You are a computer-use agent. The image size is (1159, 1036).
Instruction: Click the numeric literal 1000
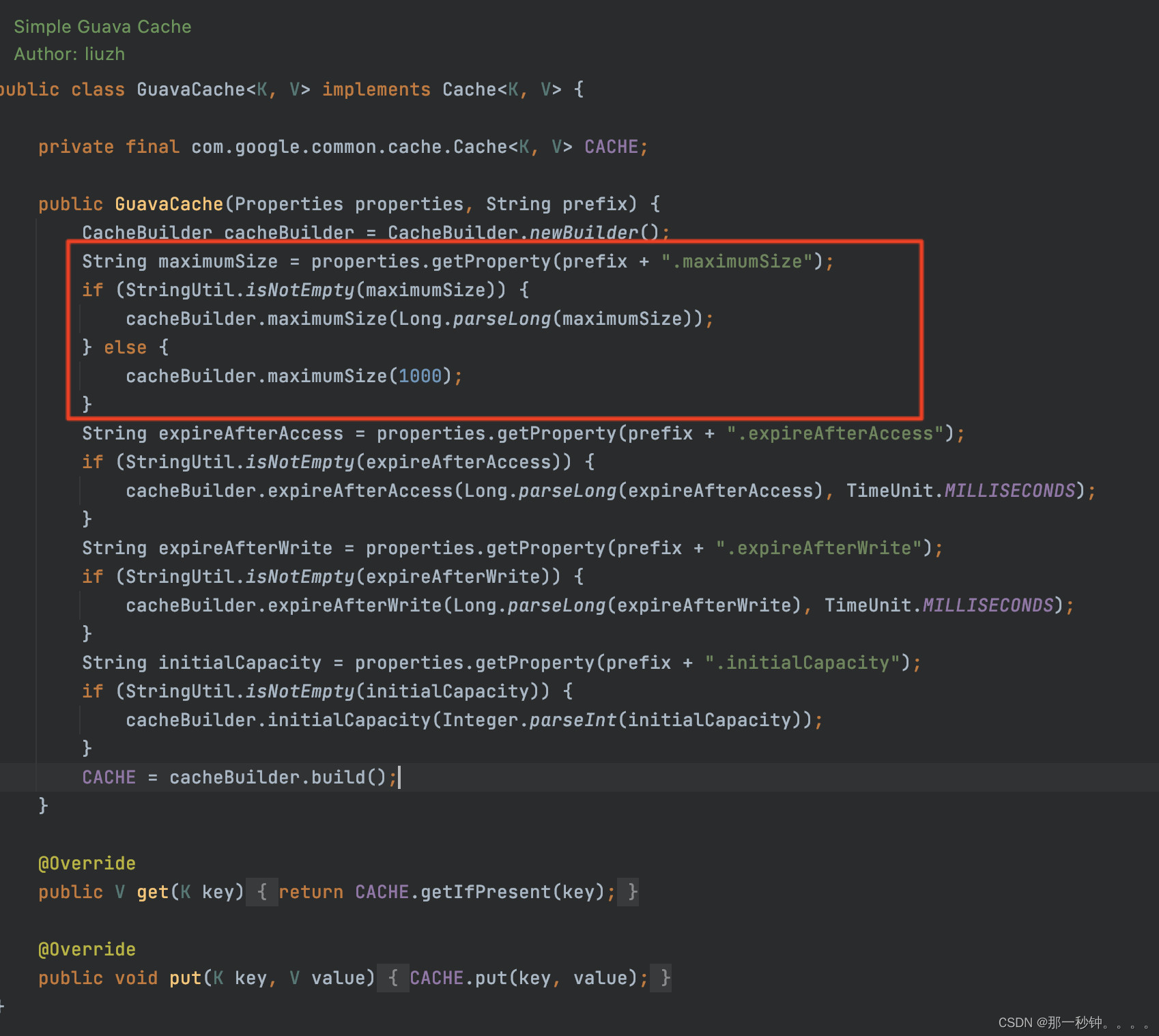420,376
